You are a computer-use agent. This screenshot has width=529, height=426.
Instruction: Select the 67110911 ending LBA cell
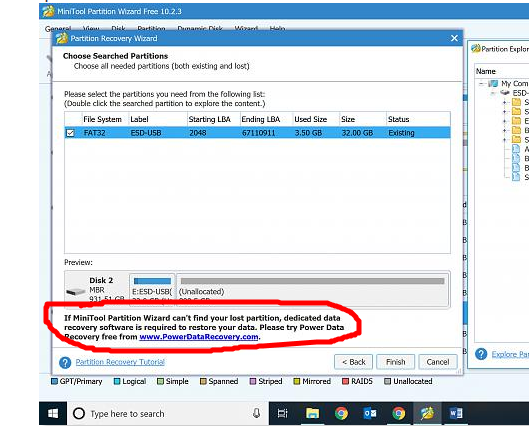point(258,133)
